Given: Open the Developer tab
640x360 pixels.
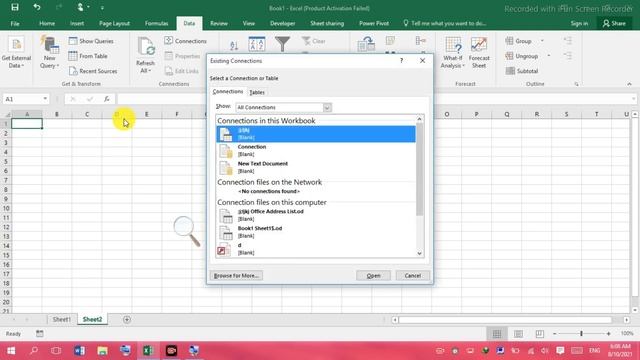Looking at the screenshot, I should coord(282,23).
